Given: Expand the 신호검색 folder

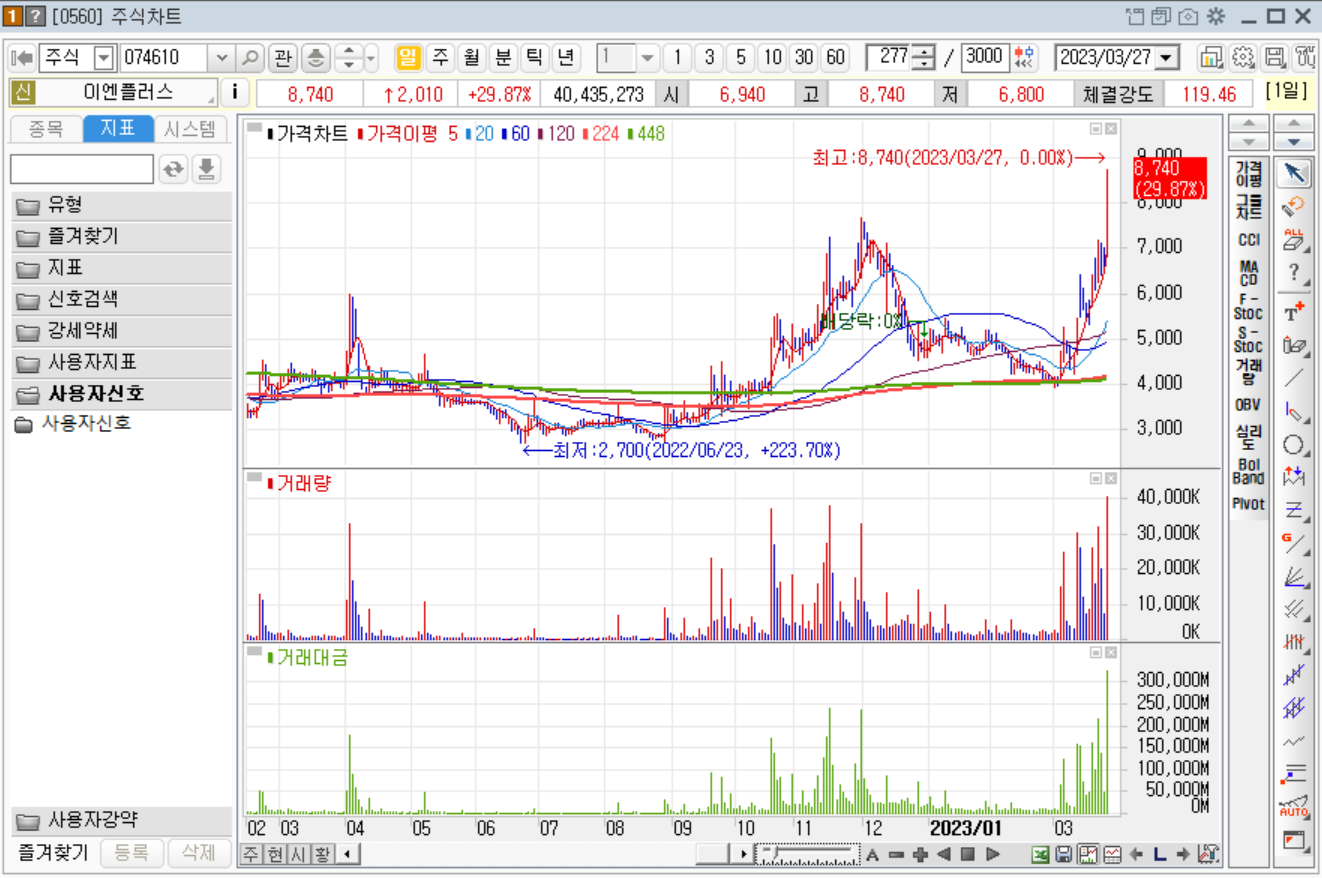Looking at the screenshot, I should point(121,300).
